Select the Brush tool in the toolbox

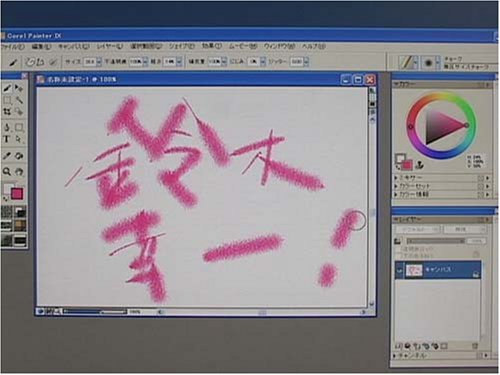coord(7,88)
